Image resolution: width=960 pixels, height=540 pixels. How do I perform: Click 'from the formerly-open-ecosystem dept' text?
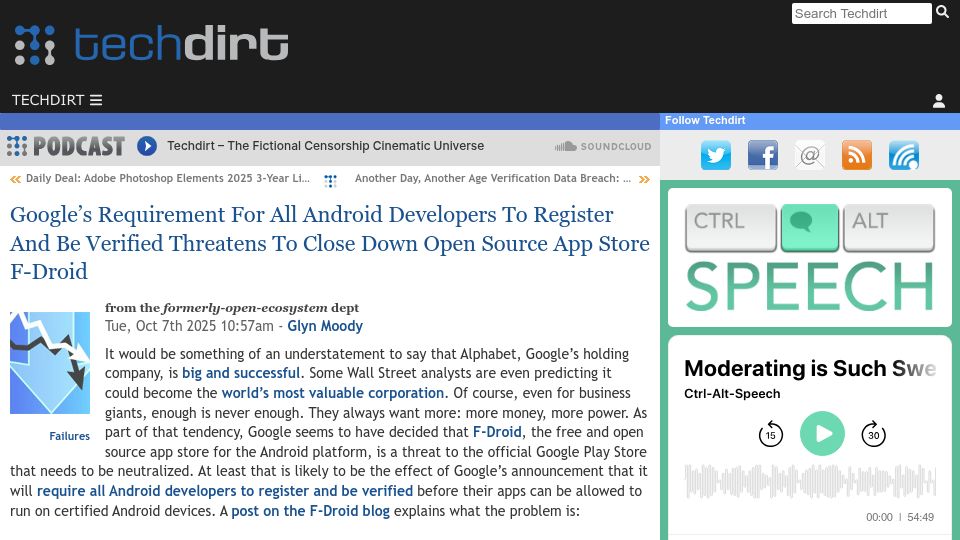coord(231,307)
